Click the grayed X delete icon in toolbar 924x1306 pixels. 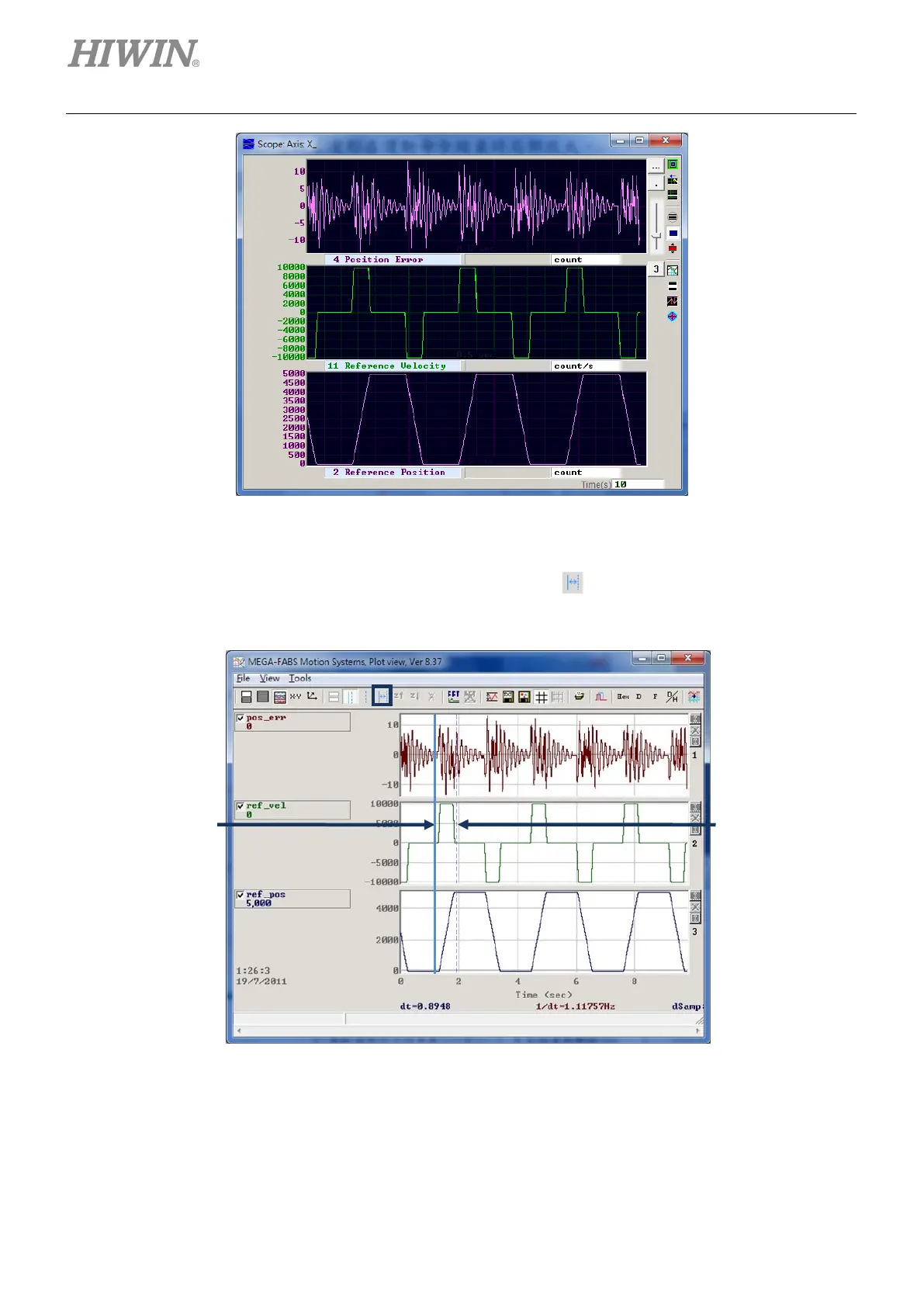(431, 697)
